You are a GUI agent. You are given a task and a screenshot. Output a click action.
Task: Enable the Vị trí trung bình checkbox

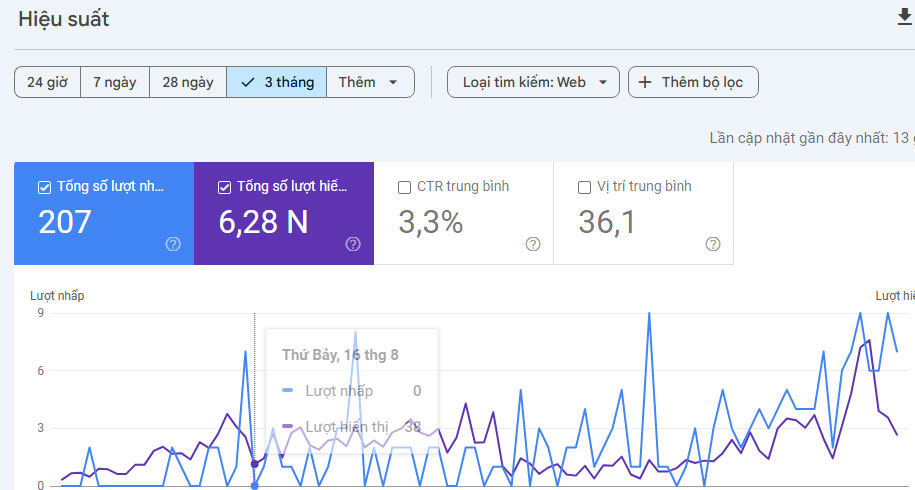pyautogui.click(x=584, y=187)
